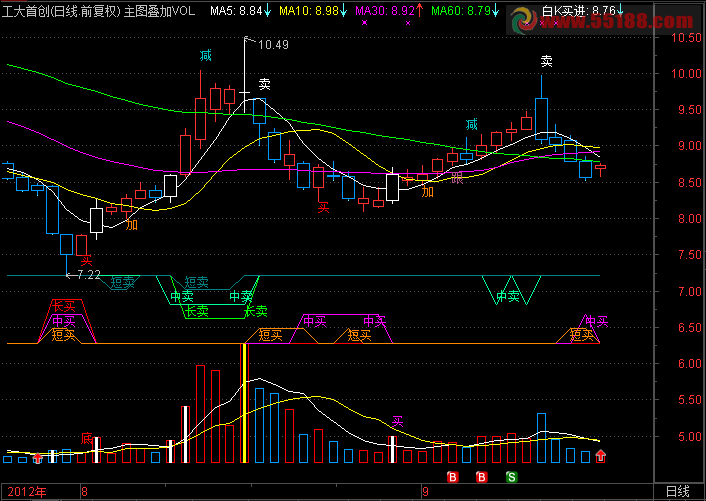Click the green S sell signal icon
This screenshot has height=501, width=706.
(511, 477)
